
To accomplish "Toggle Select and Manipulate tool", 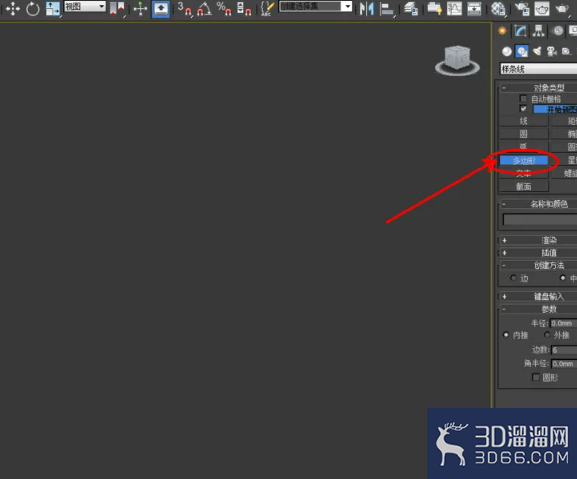I will pyautogui.click(x=140, y=8).
